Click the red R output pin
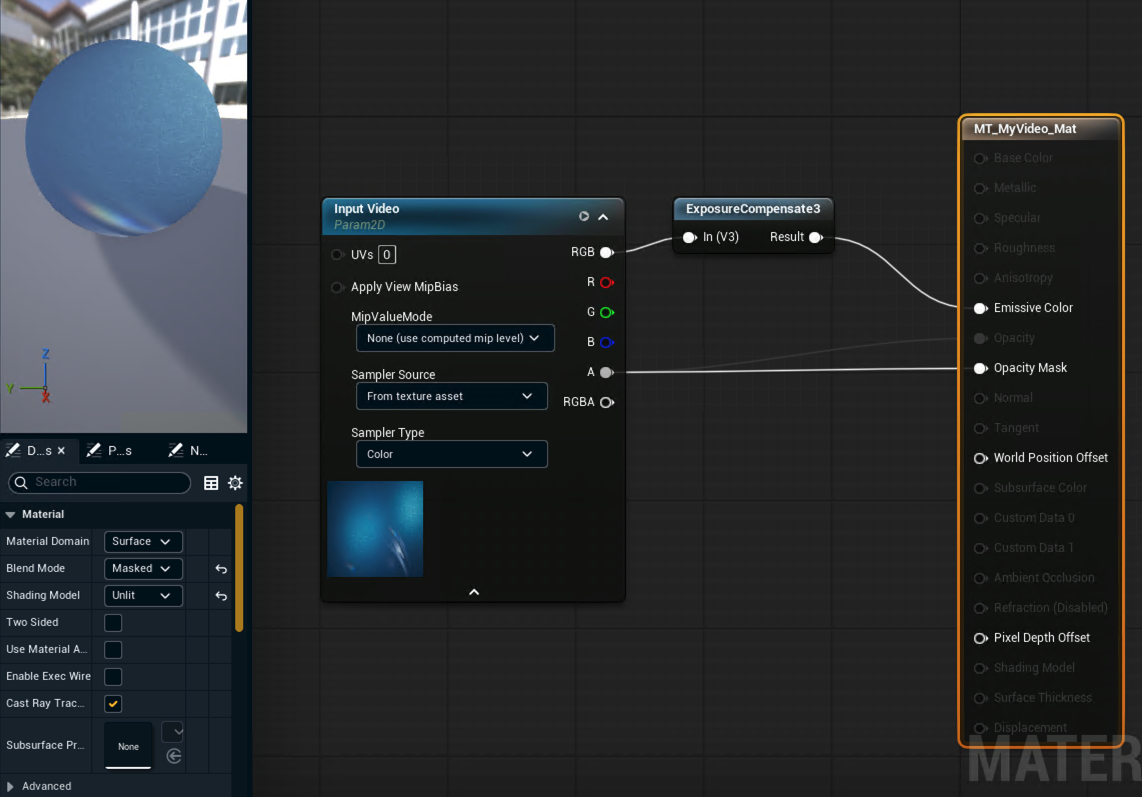This screenshot has height=797, width=1142. [607, 283]
